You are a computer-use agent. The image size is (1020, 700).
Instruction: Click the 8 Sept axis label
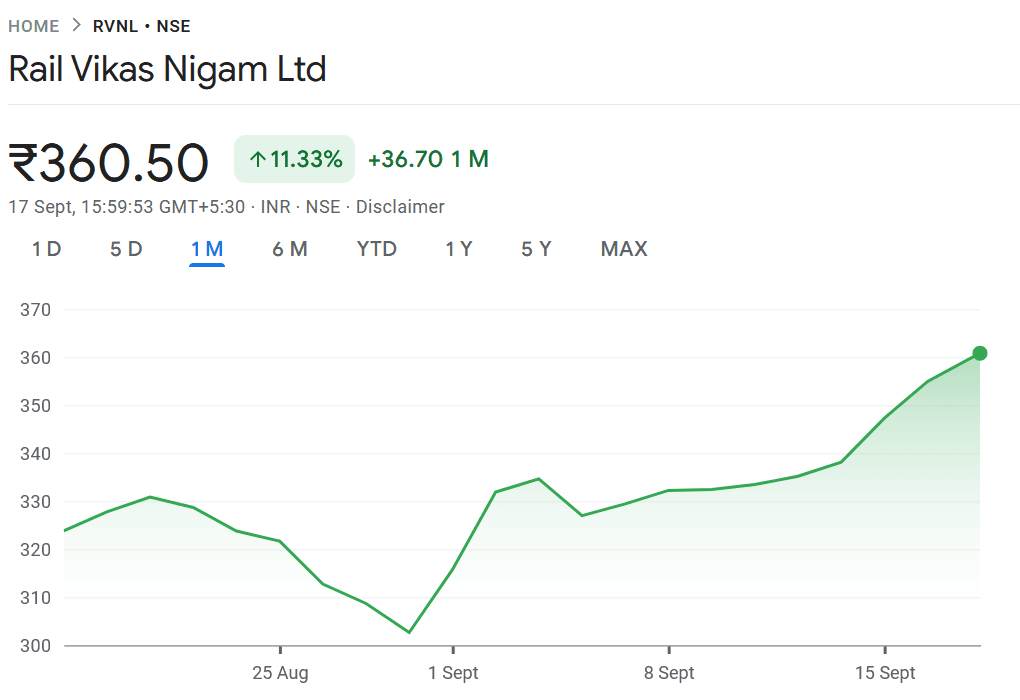(669, 673)
